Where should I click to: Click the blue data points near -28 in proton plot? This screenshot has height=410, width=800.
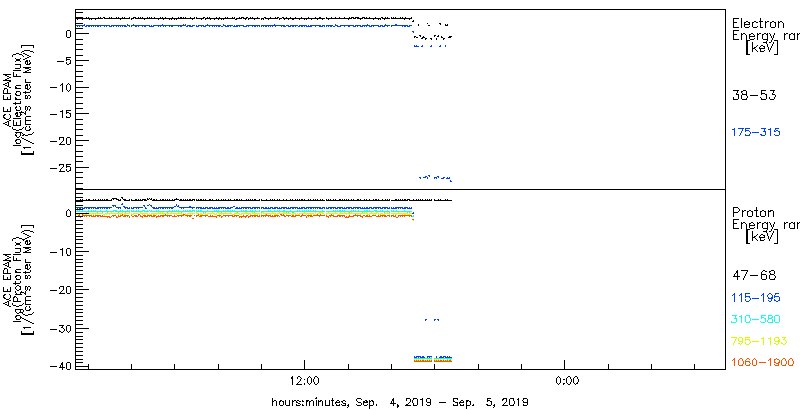(432, 320)
